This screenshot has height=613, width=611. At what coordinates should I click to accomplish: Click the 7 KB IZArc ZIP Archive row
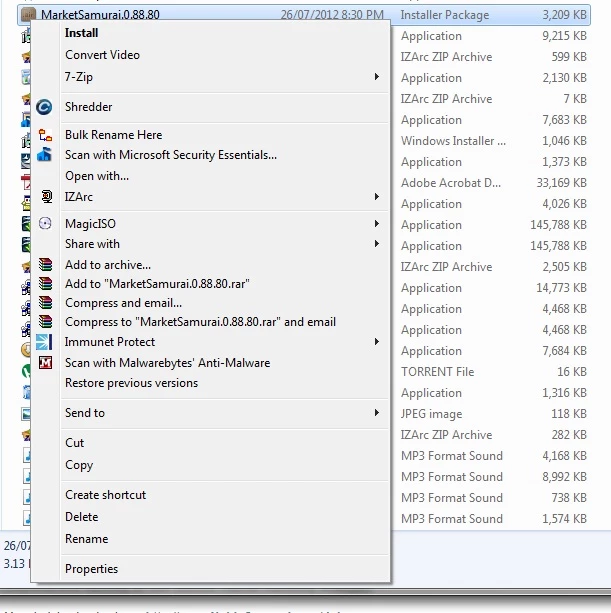click(x=494, y=99)
